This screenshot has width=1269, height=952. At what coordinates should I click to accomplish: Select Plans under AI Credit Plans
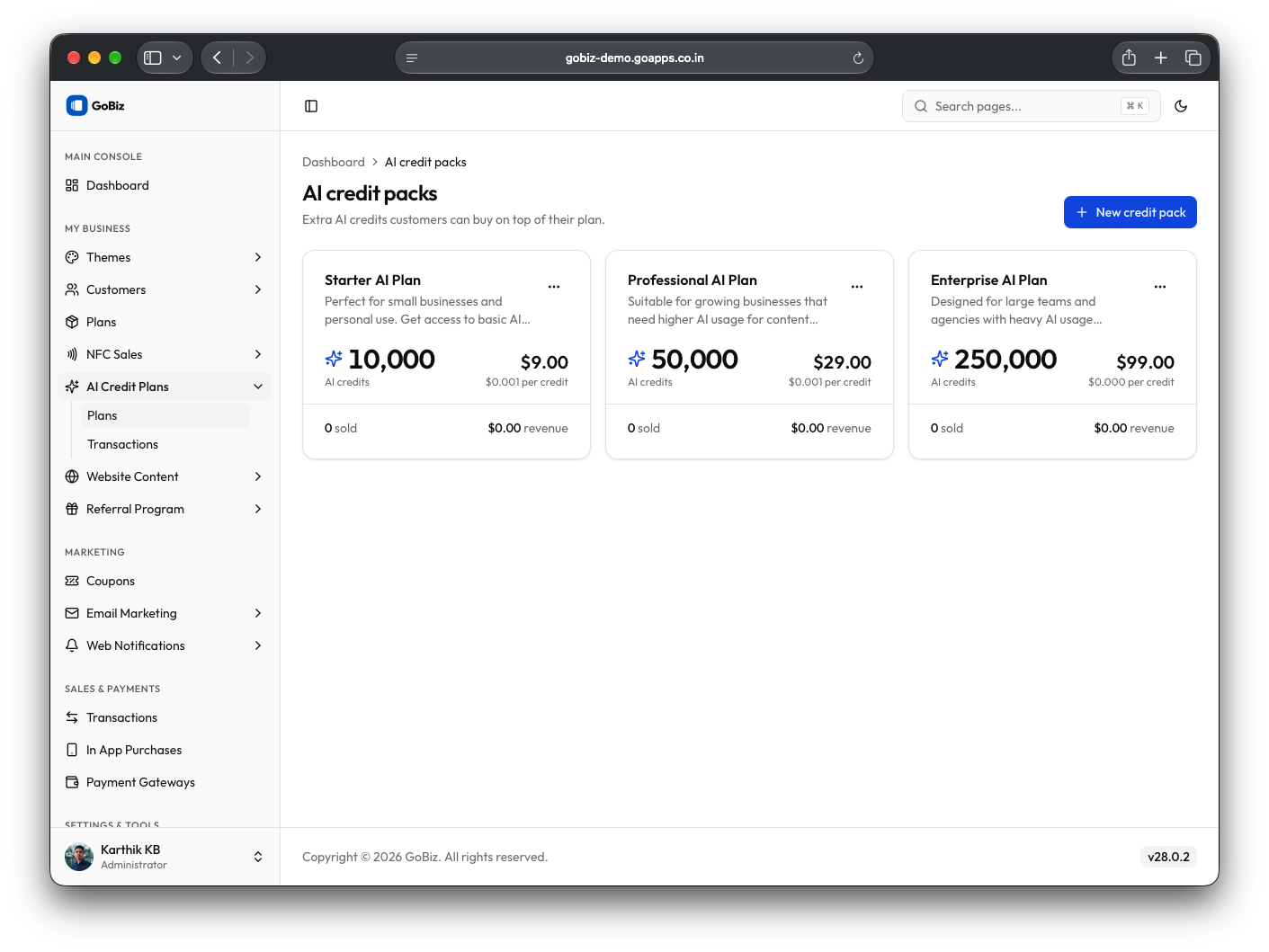(x=165, y=415)
